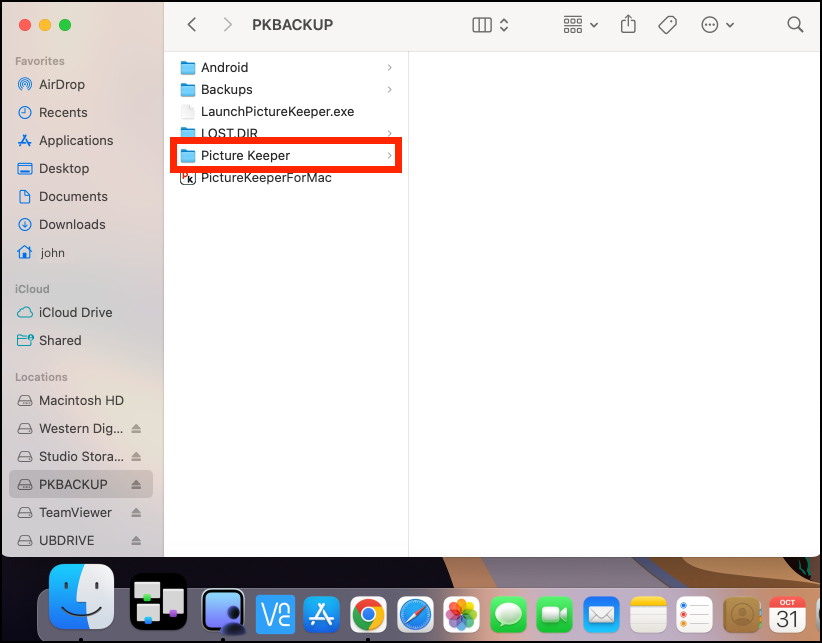Expand the Android folder chevron
This screenshot has height=643, width=822.
pos(390,68)
